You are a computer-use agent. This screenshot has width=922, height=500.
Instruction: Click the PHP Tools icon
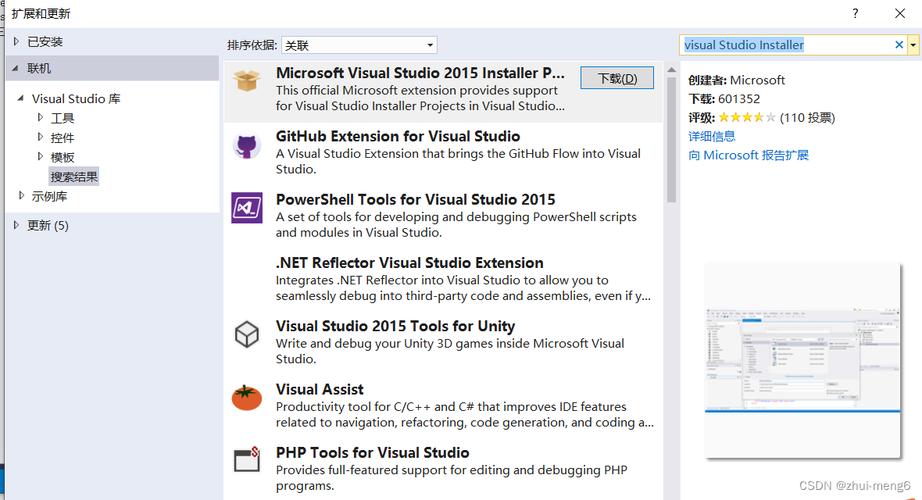tap(247, 460)
